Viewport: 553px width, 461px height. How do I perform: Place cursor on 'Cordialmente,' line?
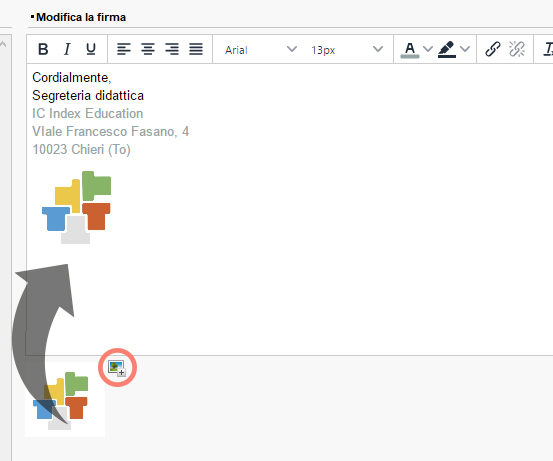pyautogui.click(x=72, y=78)
